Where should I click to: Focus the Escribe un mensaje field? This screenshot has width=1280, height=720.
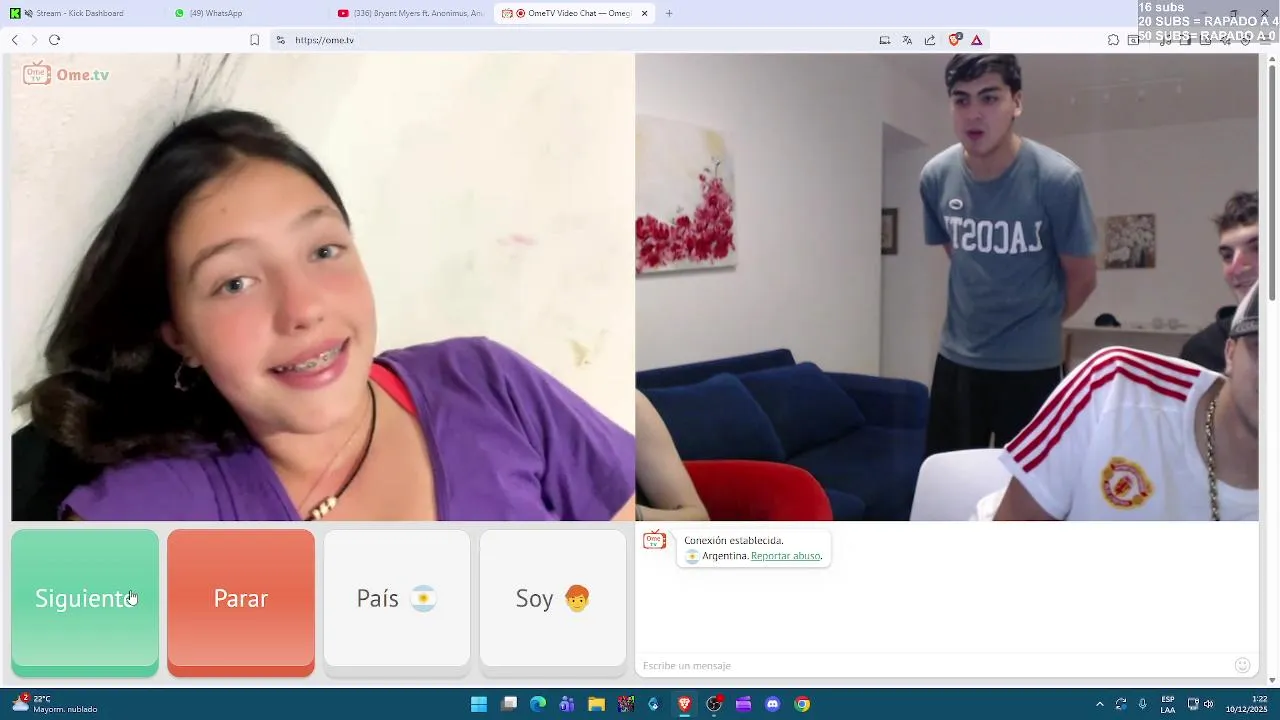(935, 665)
